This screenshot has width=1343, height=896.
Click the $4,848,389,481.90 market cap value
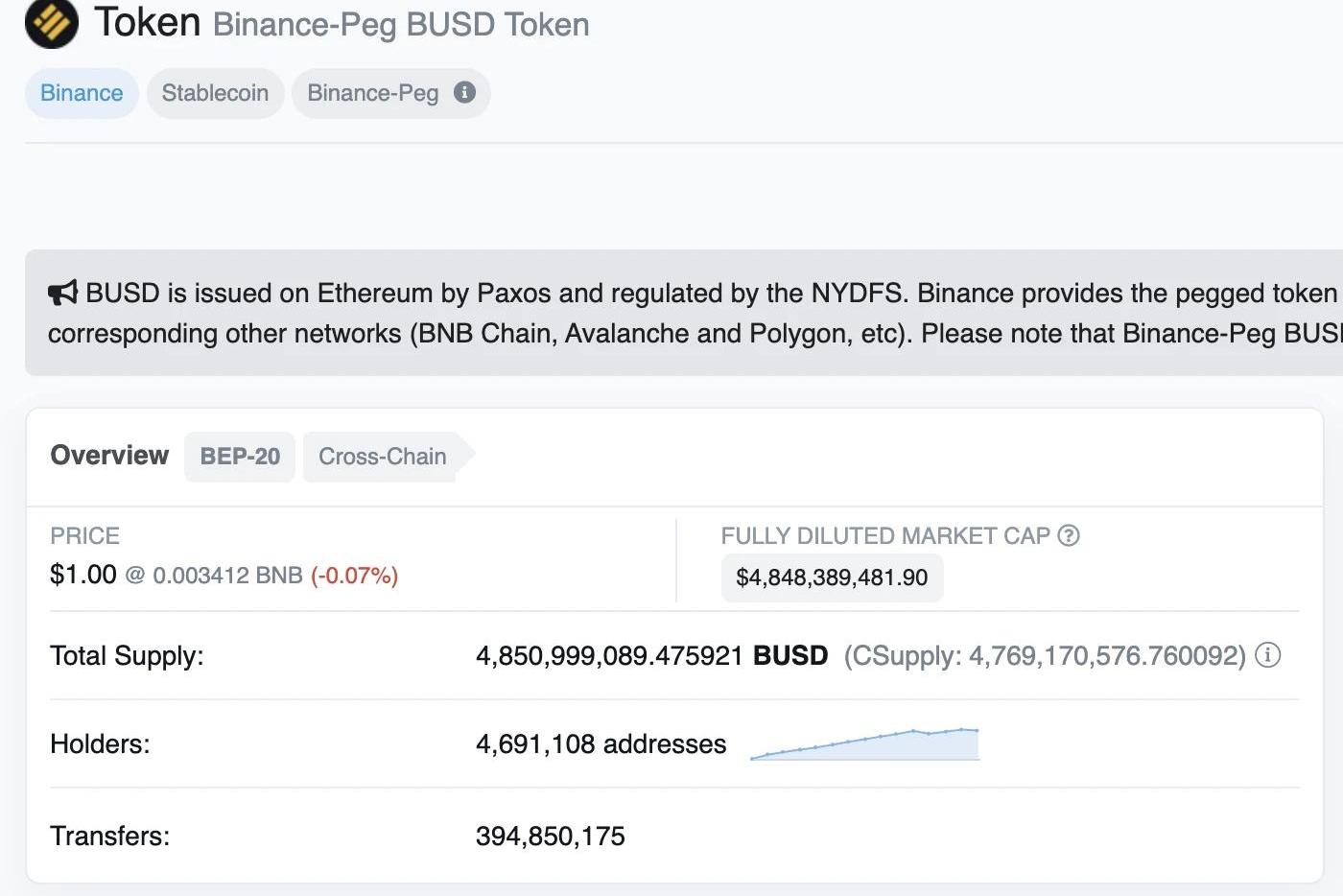point(832,578)
